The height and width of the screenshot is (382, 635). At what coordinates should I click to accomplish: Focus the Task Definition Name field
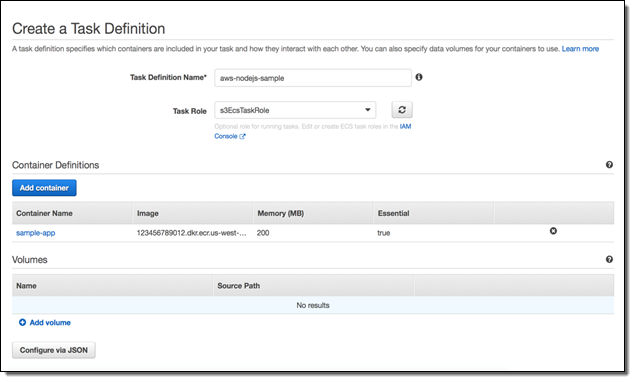point(313,78)
